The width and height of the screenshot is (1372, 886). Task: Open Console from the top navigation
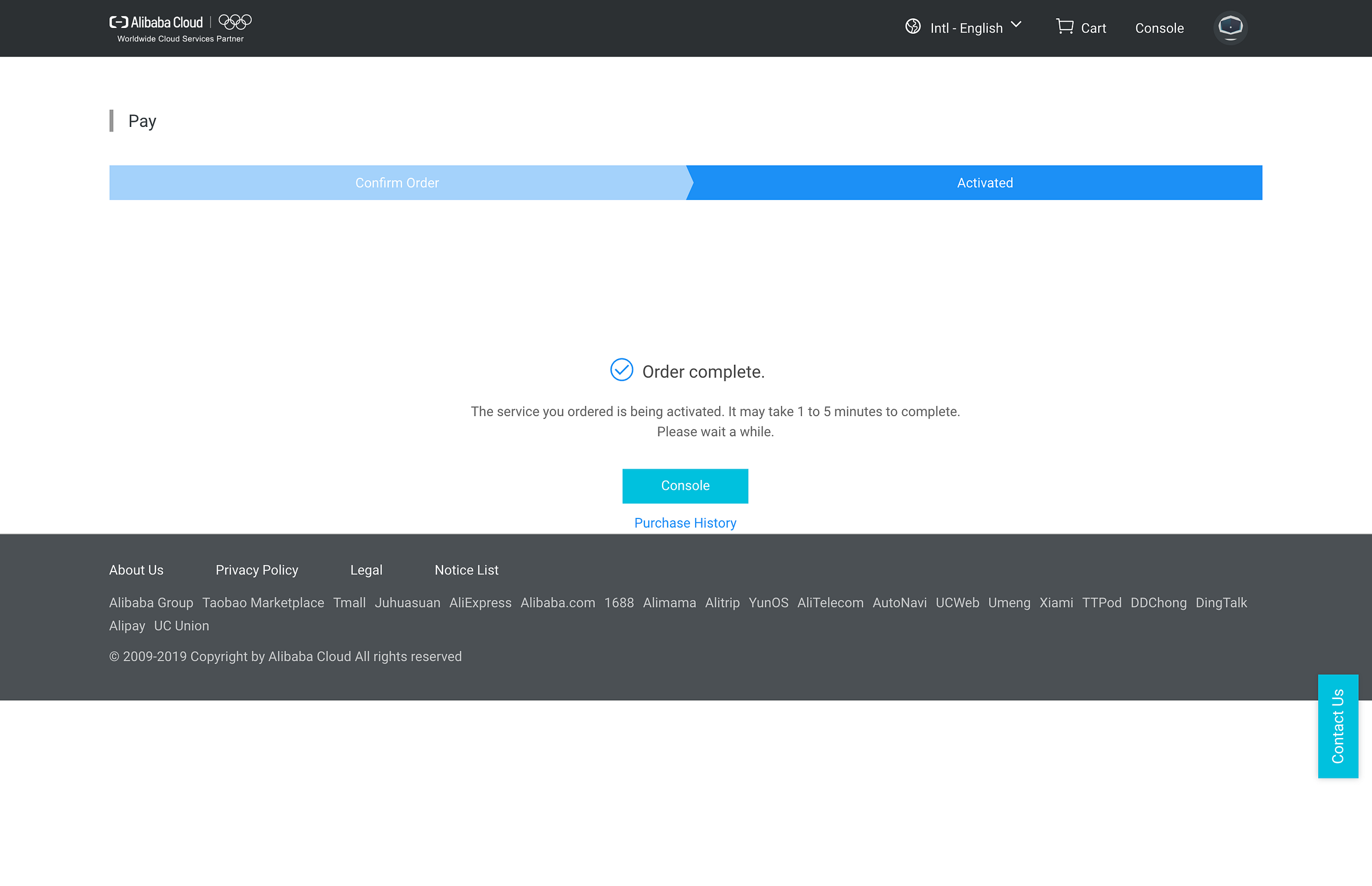click(x=1159, y=28)
